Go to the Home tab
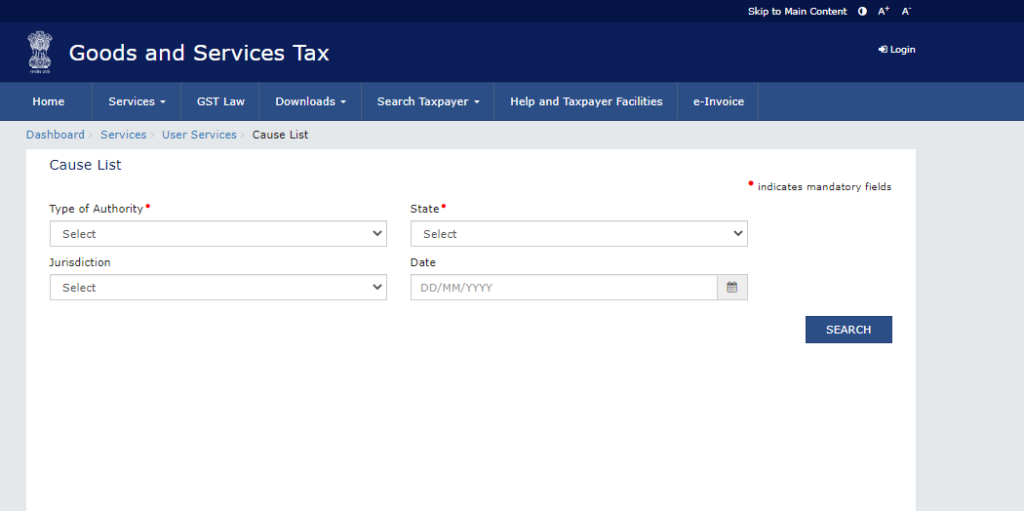The image size is (1024, 511). [x=48, y=101]
